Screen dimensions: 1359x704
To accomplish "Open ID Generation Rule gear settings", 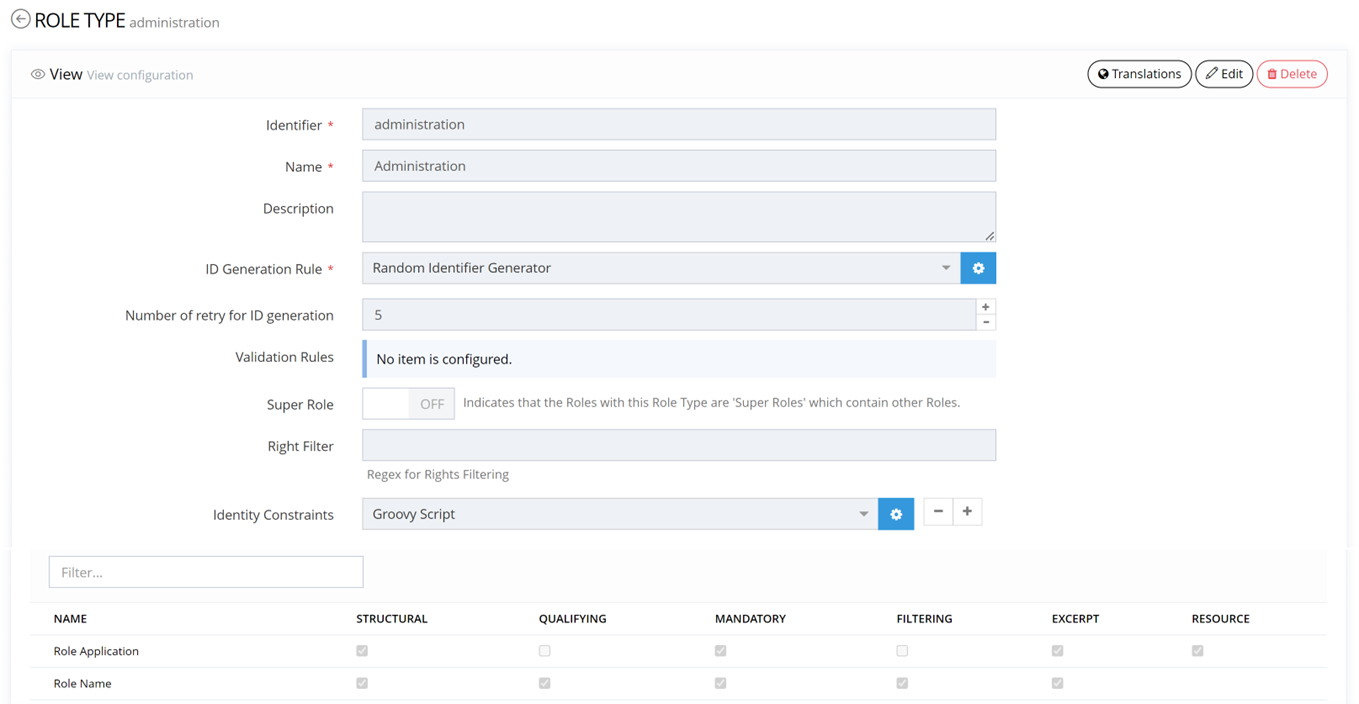I will pos(978,268).
